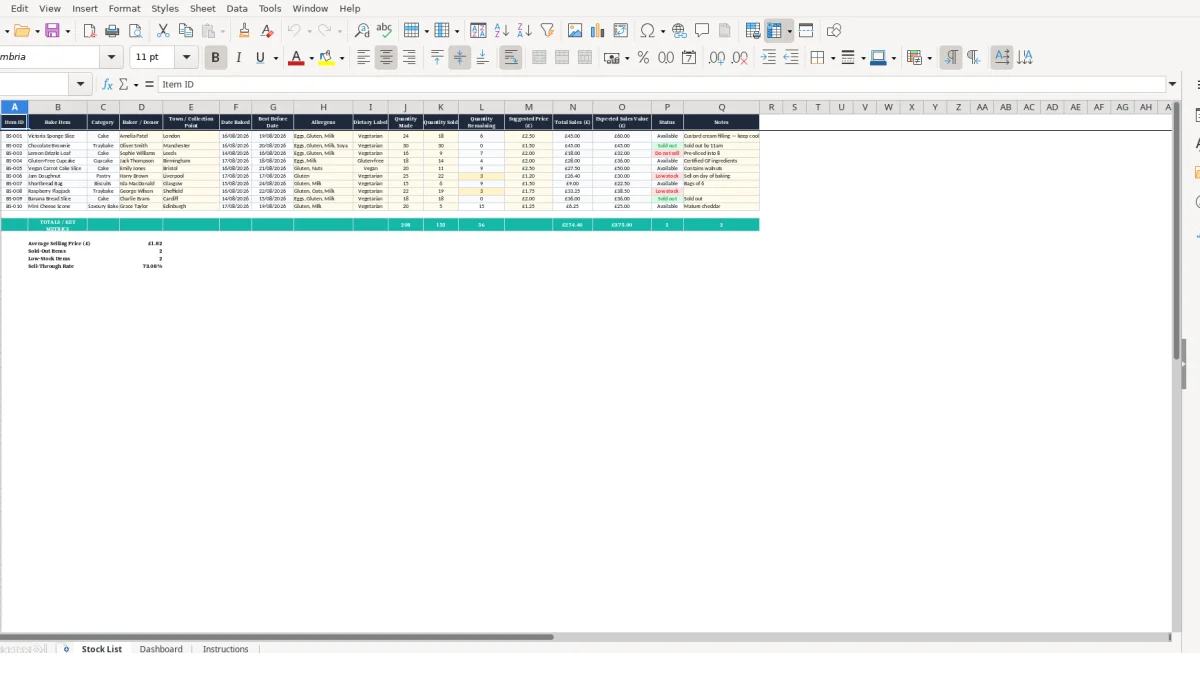Select column Q header
The width and height of the screenshot is (1200, 675).
tap(721, 107)
